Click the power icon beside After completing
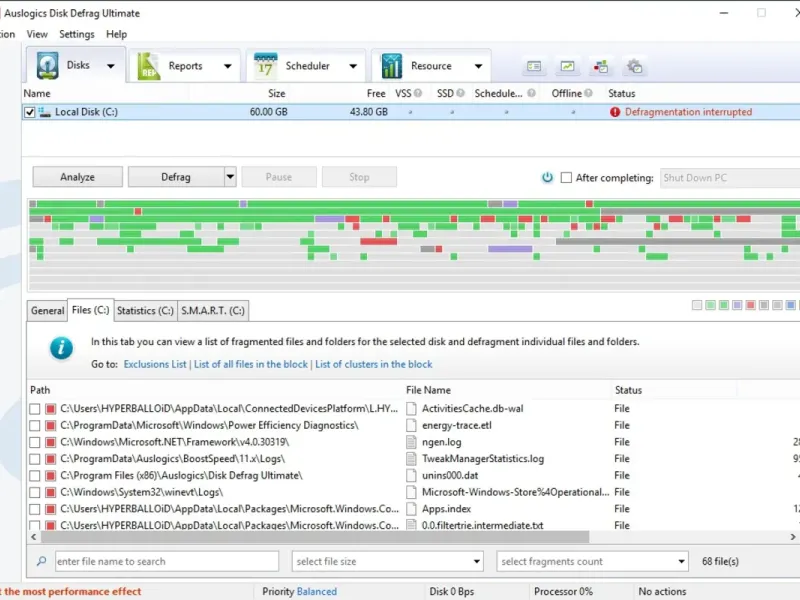The height and width of the screenshot is (600, 800). (547, 178)
